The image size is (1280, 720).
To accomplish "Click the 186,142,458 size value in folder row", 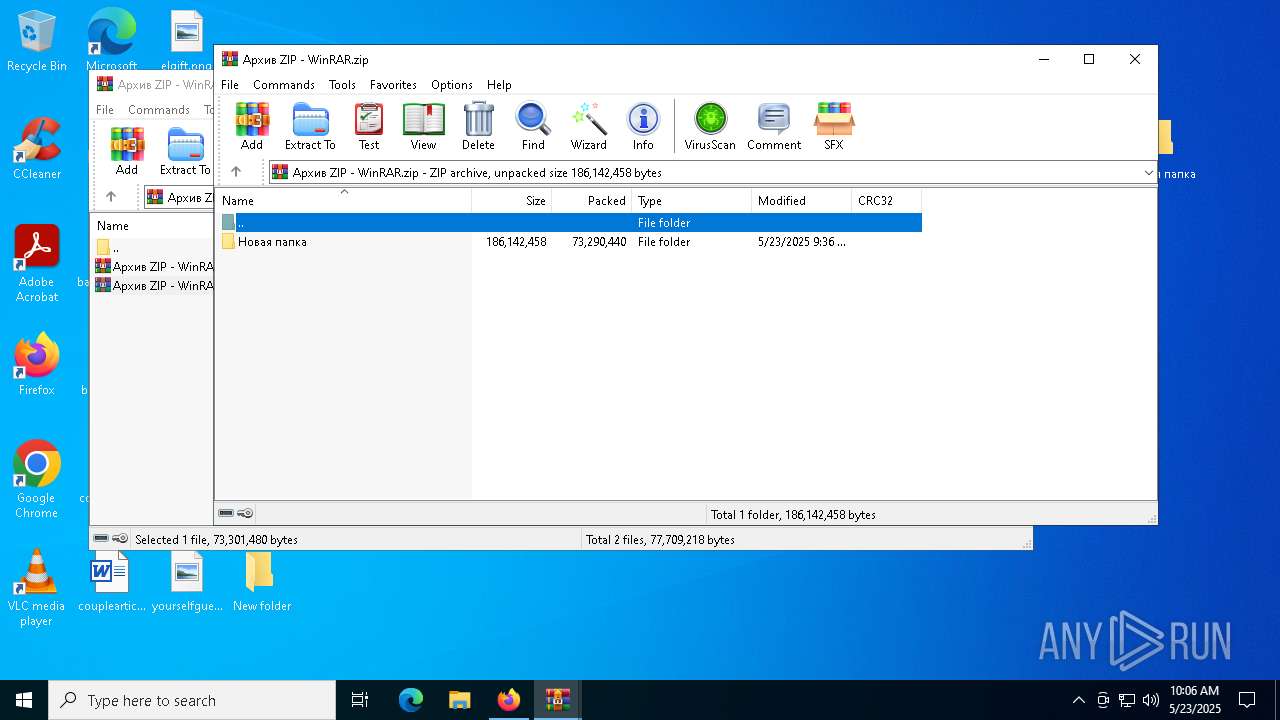I will point(516,242).
